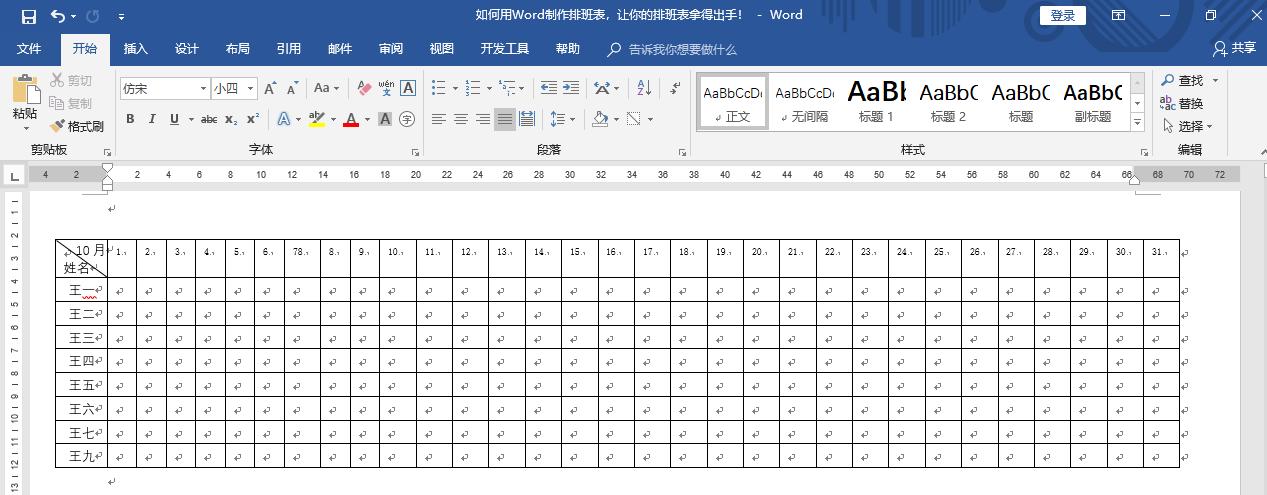Sort the selection with the A-Z sort icon

[642, 88]
